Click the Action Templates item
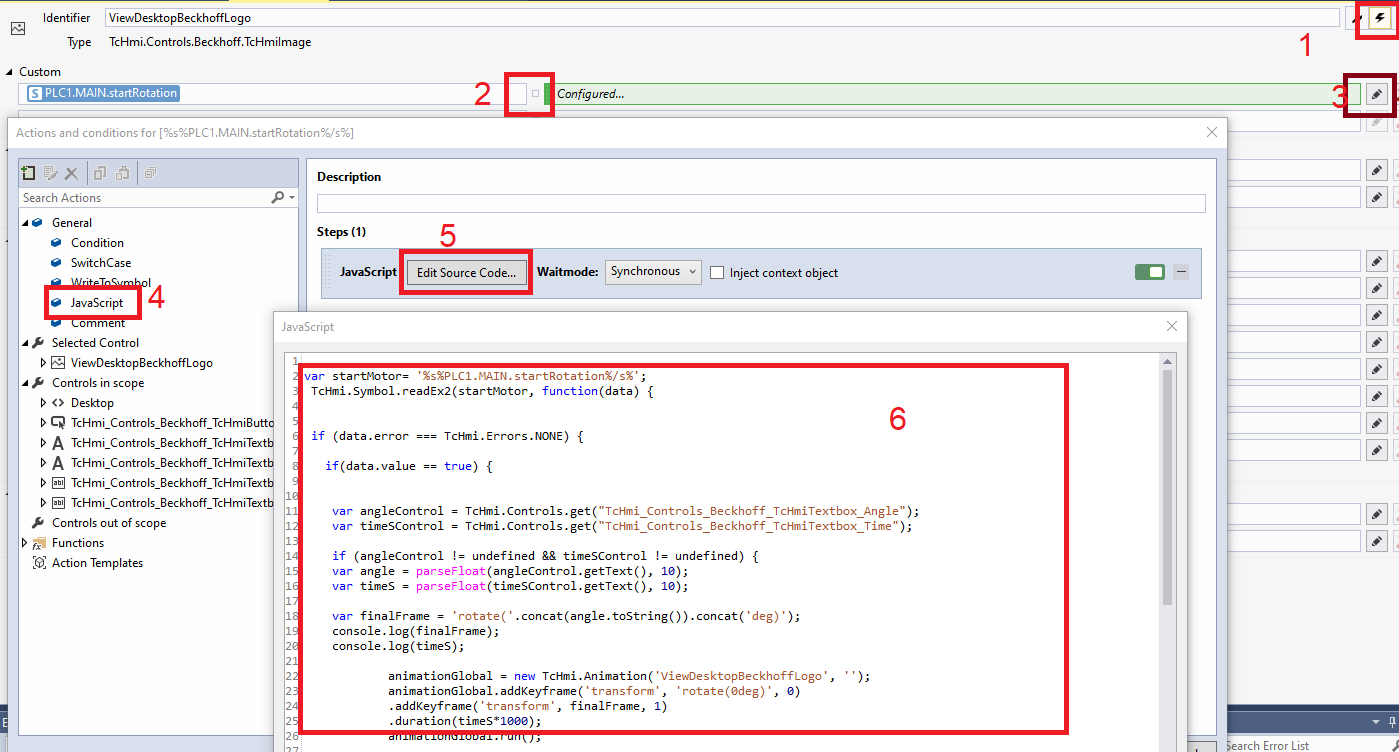Screen dimensions: 1399x752 (x=97, y=563)
